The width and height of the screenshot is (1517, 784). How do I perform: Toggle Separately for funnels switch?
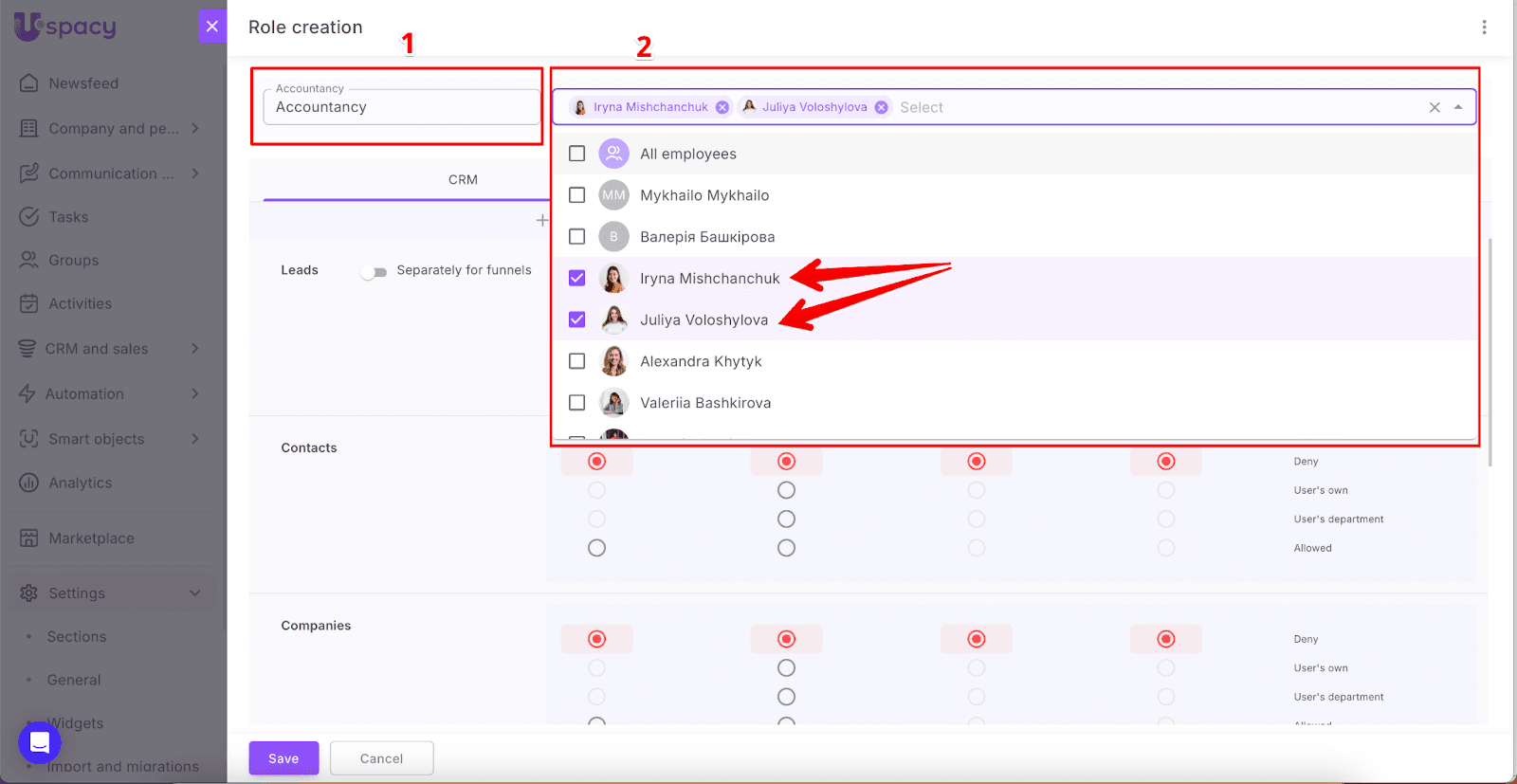pyautogui.click(x=374, y=272)
